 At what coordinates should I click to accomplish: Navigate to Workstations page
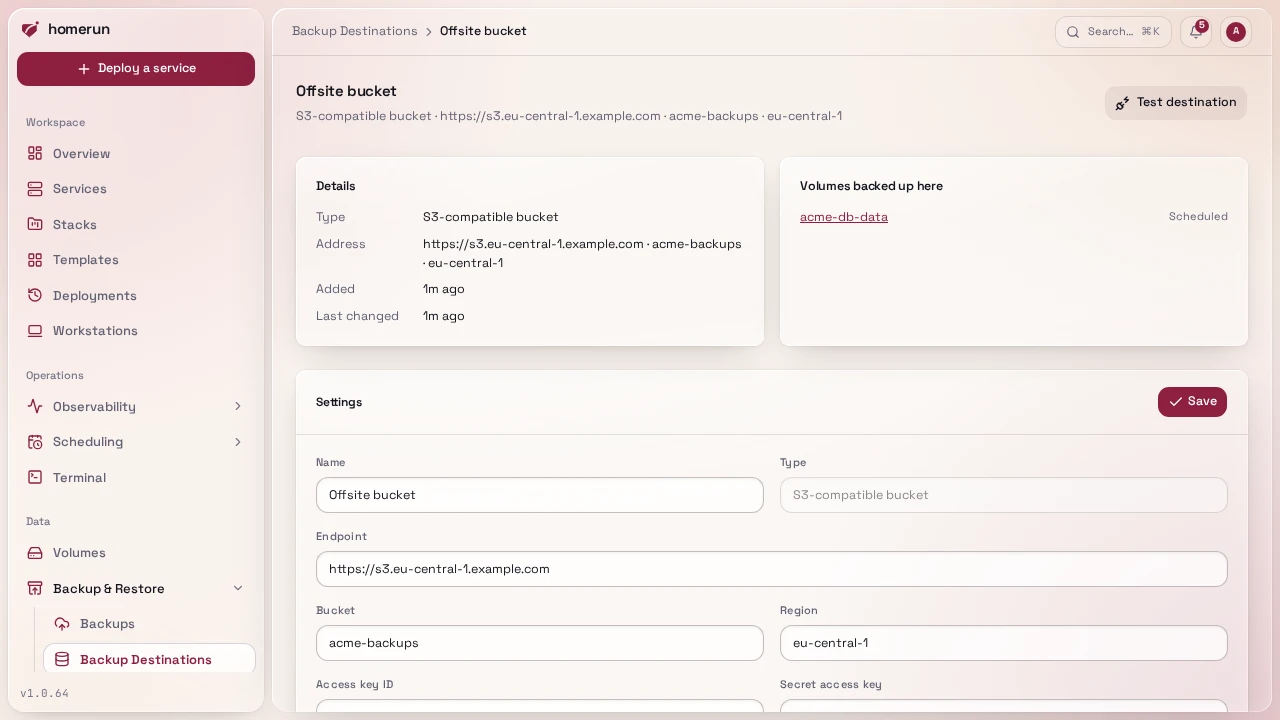coord(136,331)
